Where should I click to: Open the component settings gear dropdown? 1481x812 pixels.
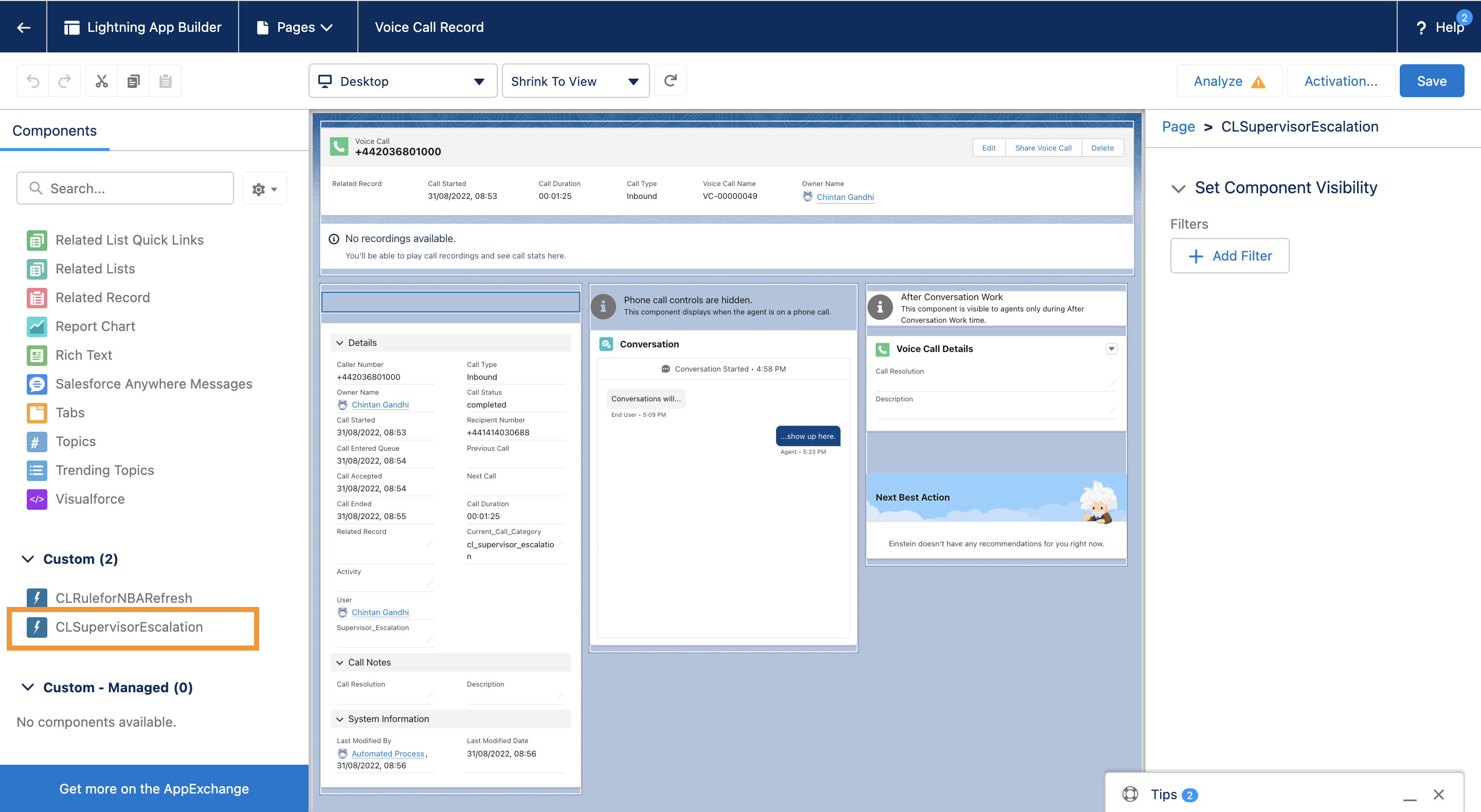pos(264,189)
